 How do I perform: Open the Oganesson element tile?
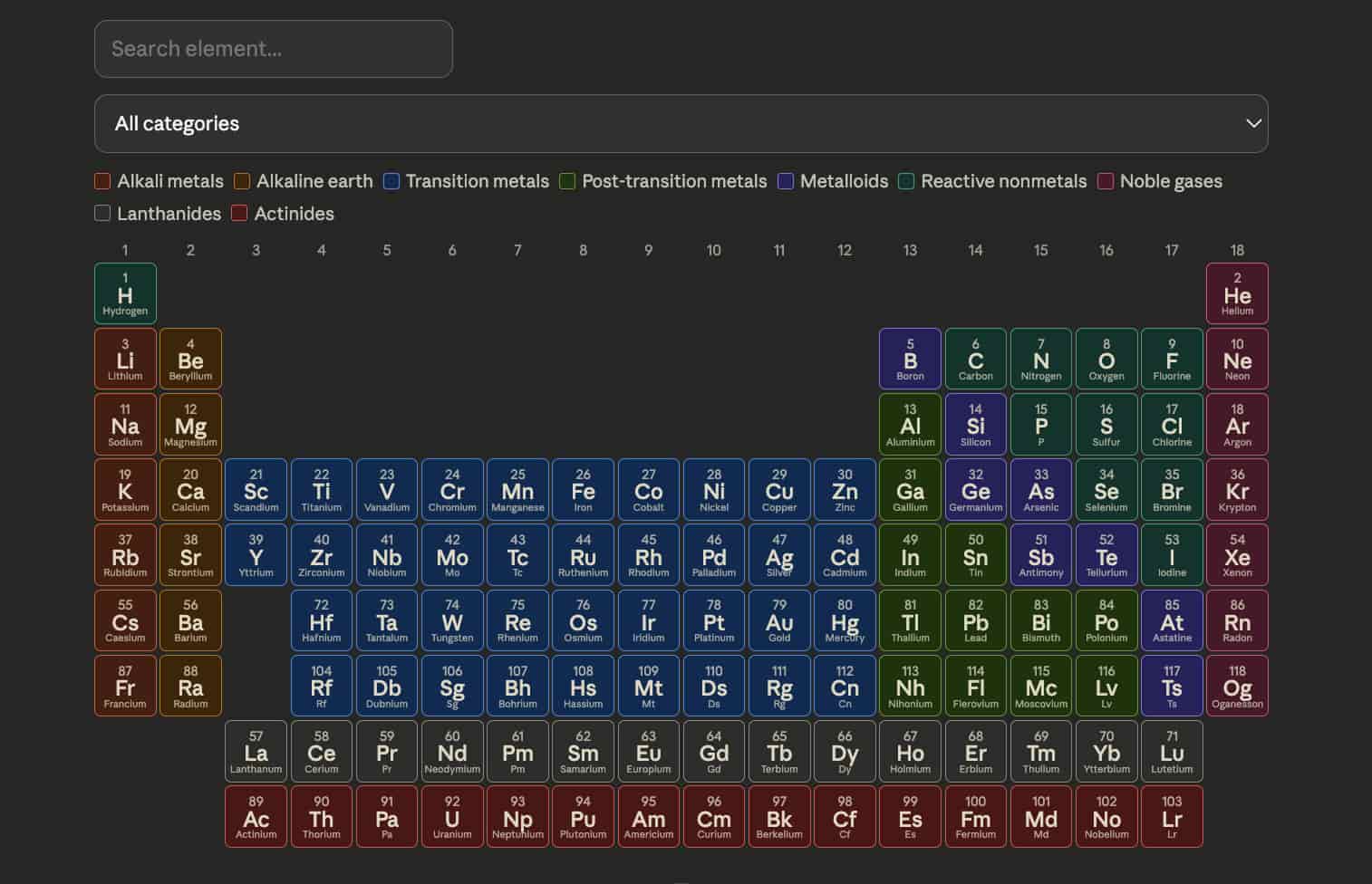point(1237,687)
